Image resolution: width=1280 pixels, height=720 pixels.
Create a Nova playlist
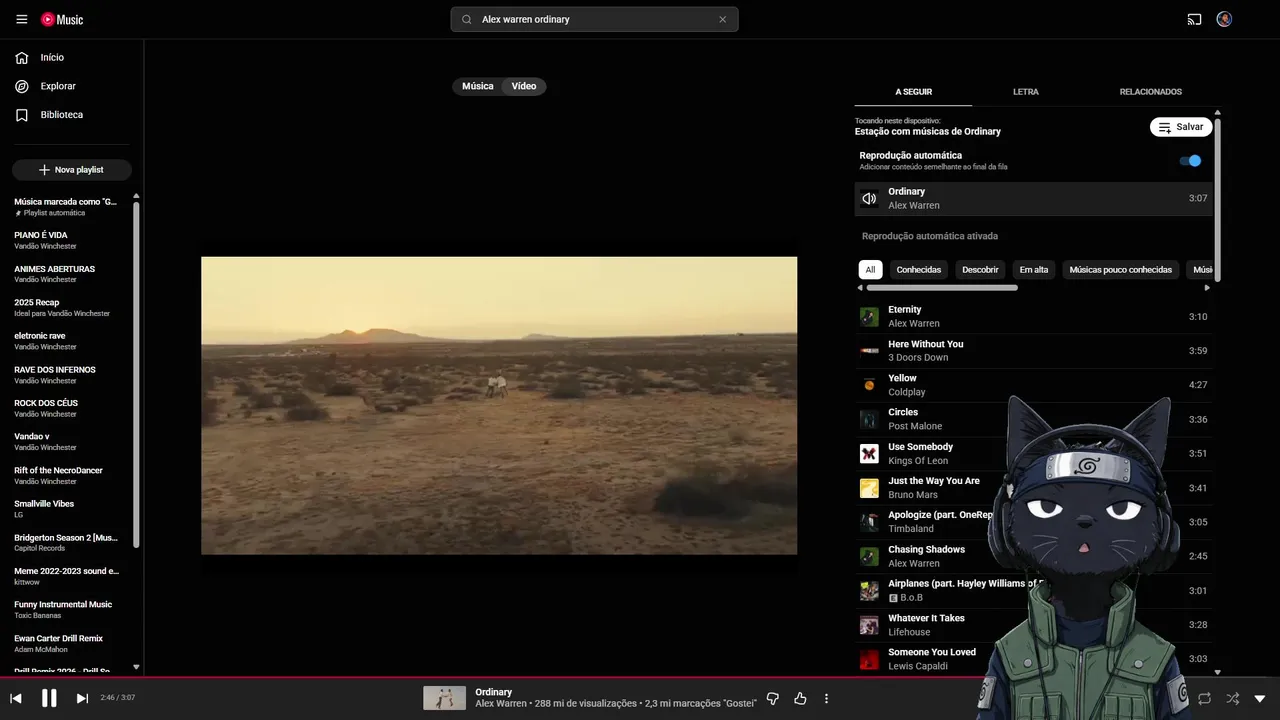coord(72,170)
